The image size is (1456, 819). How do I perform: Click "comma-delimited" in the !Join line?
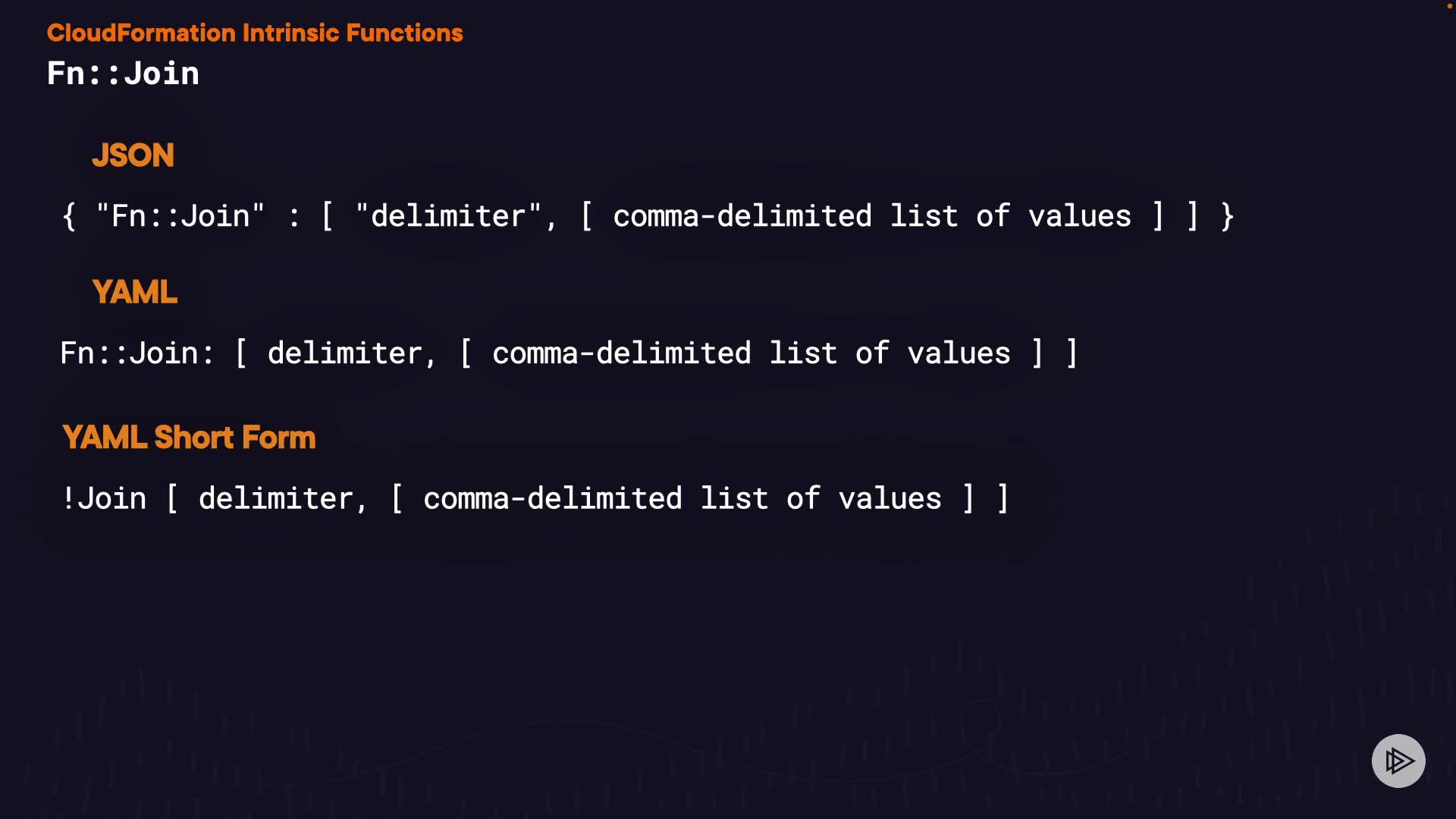[x=553, y=499]
